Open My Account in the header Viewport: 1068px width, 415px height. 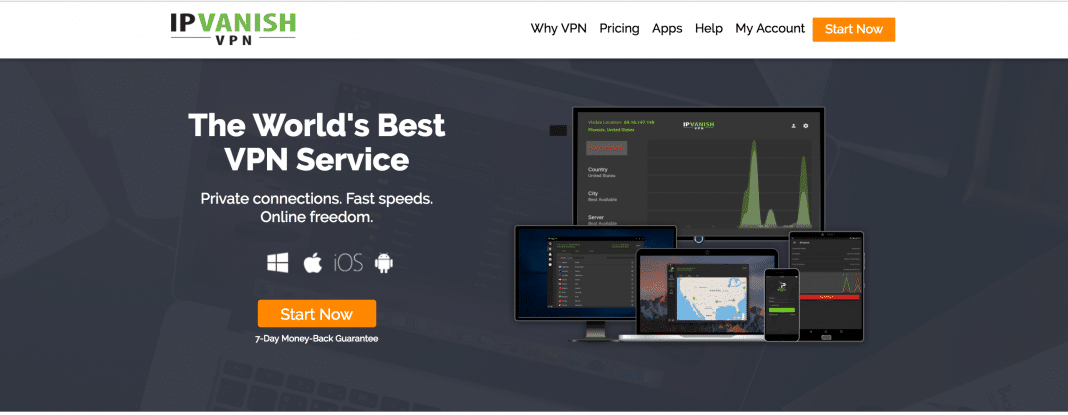click(x=770, y=29)
